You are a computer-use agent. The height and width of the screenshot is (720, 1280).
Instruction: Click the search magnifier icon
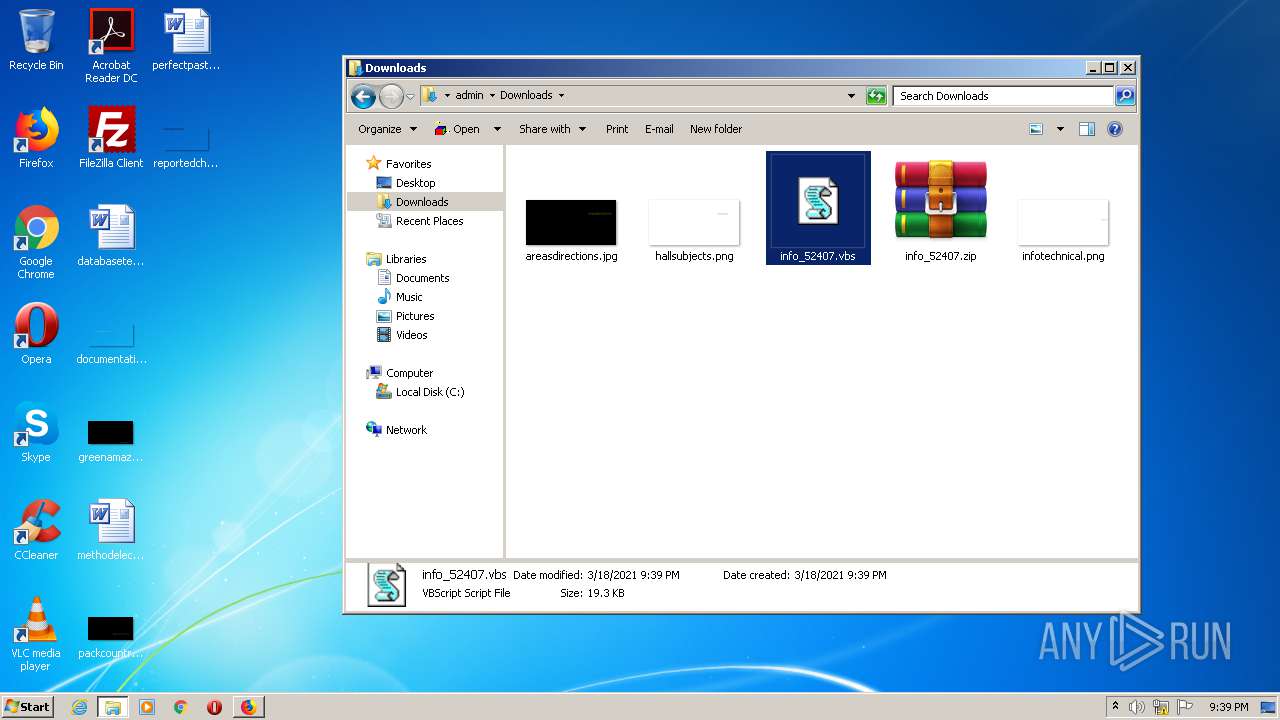1125,96
